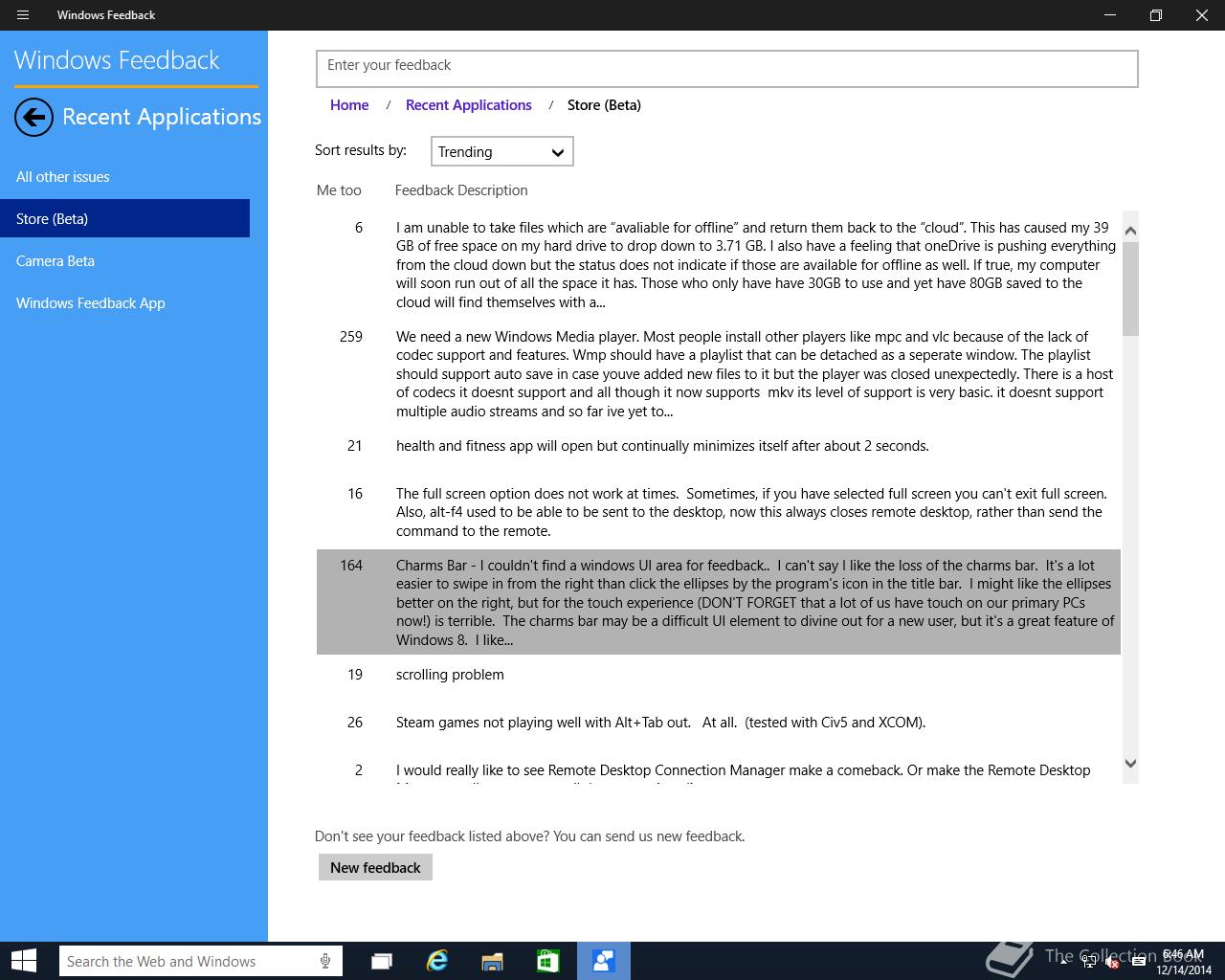
Task: Click the Enter your feedback field
Action: 727,69
